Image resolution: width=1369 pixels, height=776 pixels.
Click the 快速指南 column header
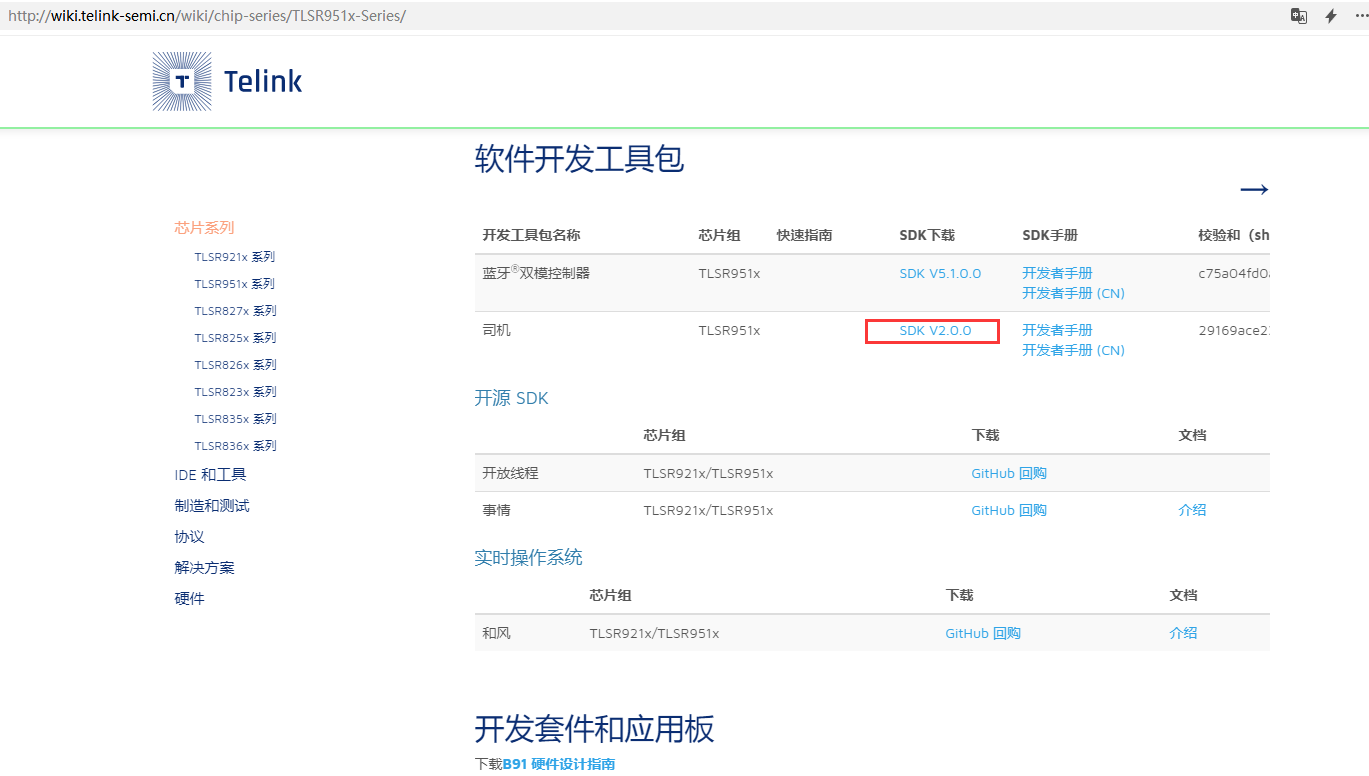tap(805, 235)
